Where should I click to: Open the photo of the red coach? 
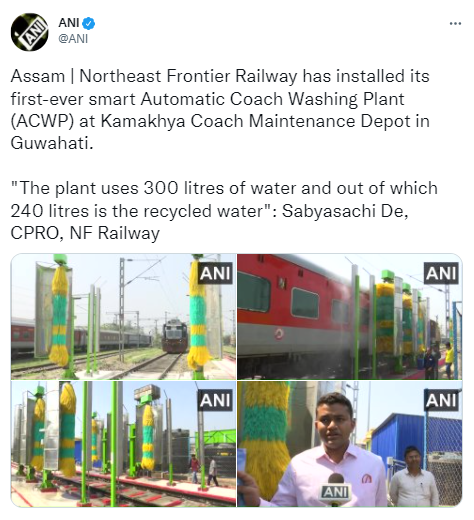click(350, 316)
